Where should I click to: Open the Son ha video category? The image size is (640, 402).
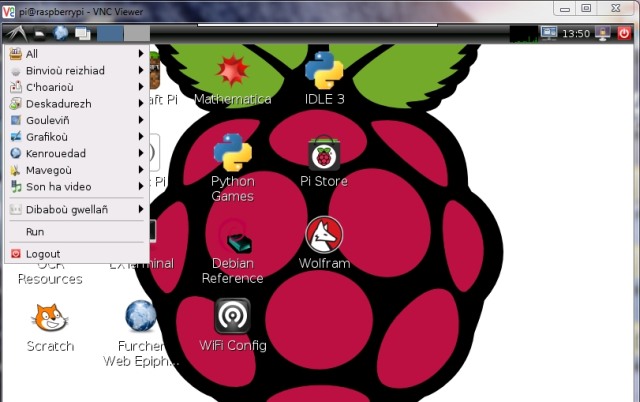76,186
